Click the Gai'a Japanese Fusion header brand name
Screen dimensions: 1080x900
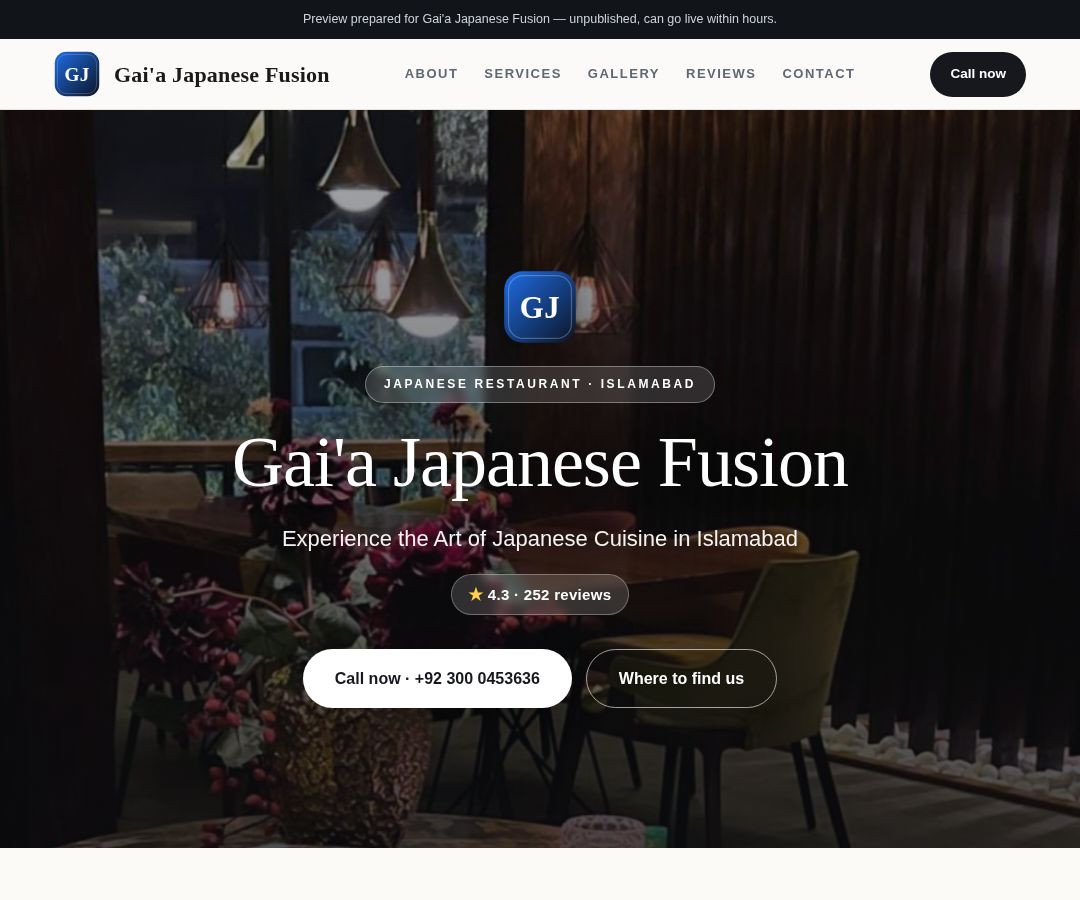coord(222,74)
